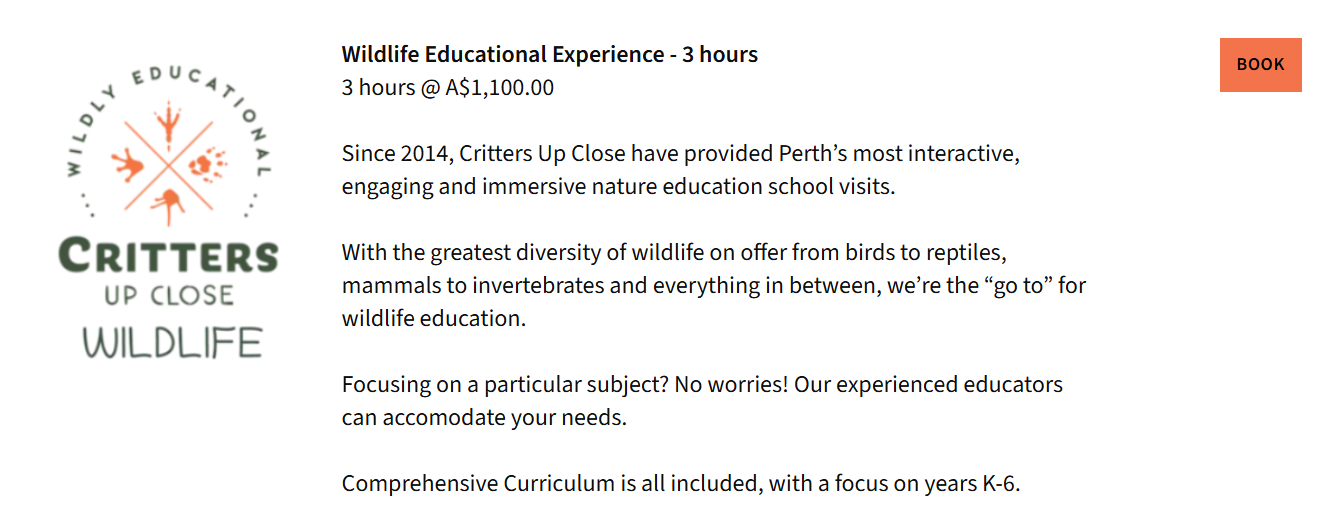Click the "Comprehensive Curriculum" sentence
Viewport: 1326px width, 523px height.
click(680, 484)
